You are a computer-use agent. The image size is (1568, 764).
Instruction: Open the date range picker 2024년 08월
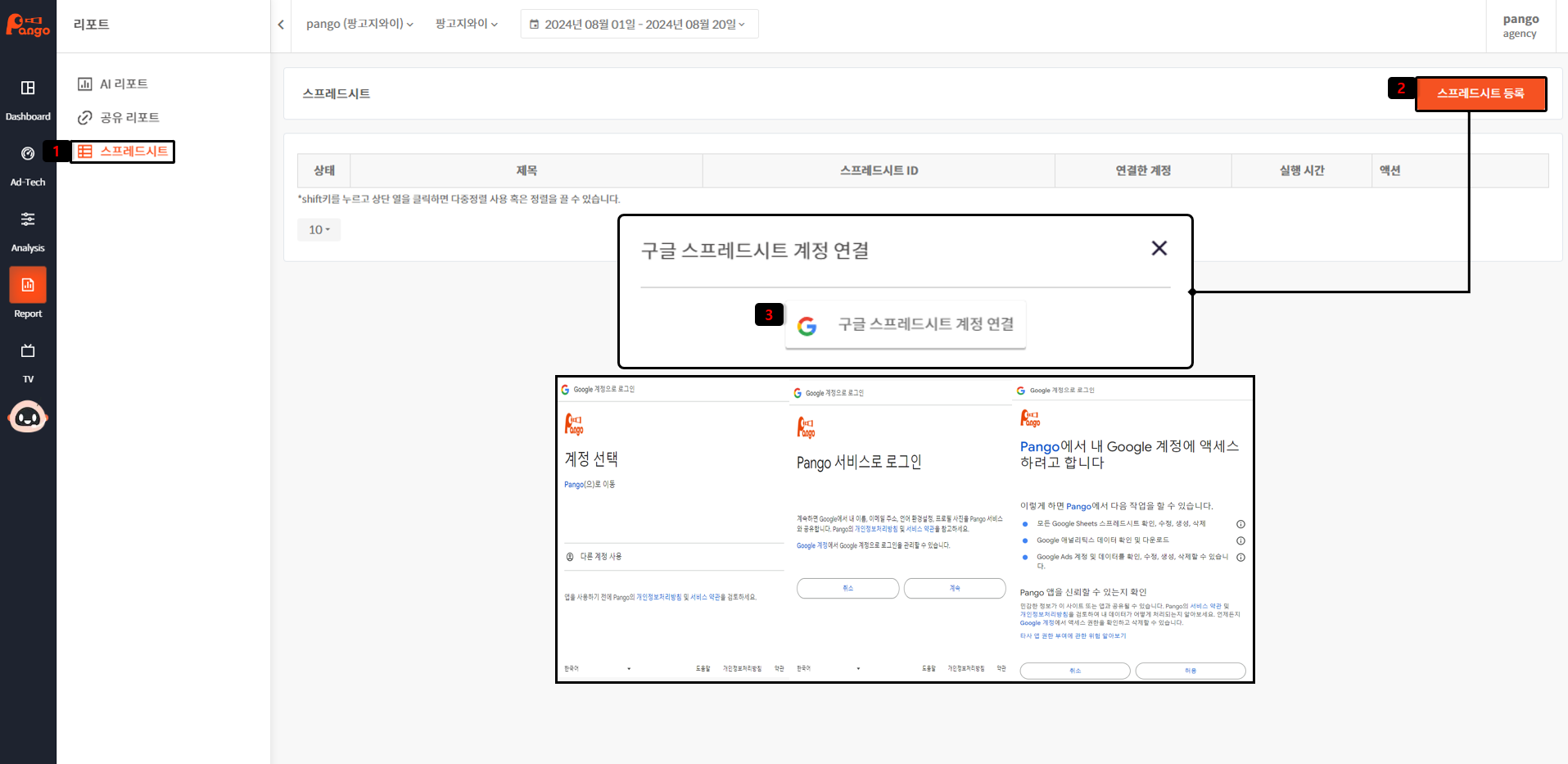point(639,24)
